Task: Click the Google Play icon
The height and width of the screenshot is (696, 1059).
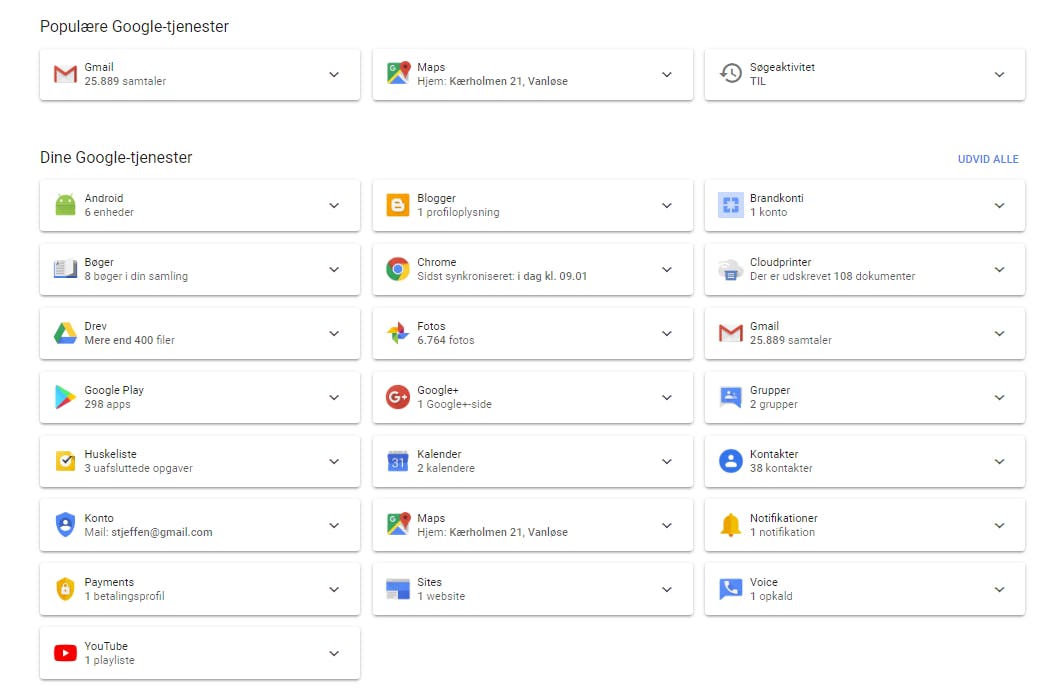Action: pyautogui.click(x=66, y=397)
